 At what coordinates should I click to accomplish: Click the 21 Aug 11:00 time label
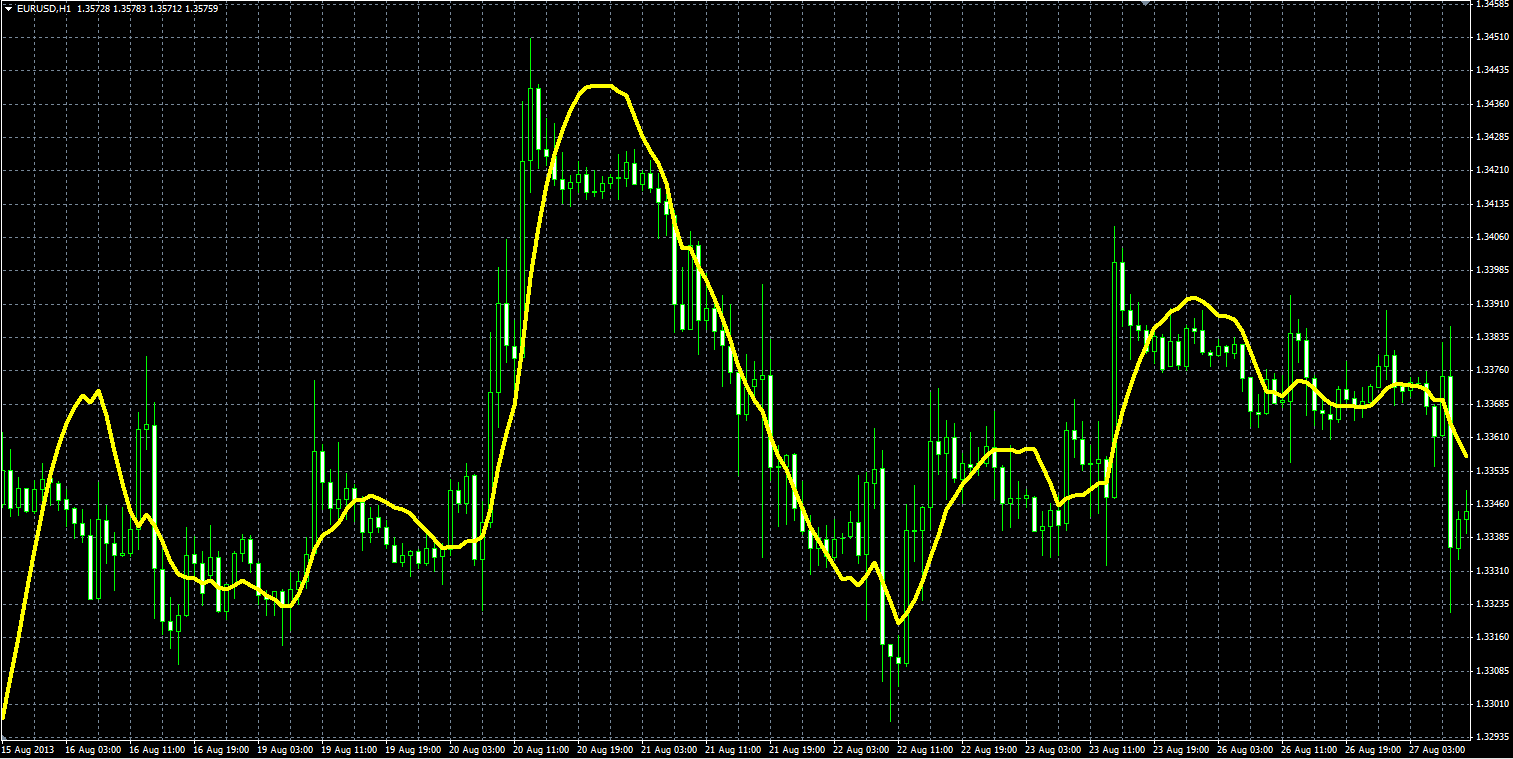(734, 749)
